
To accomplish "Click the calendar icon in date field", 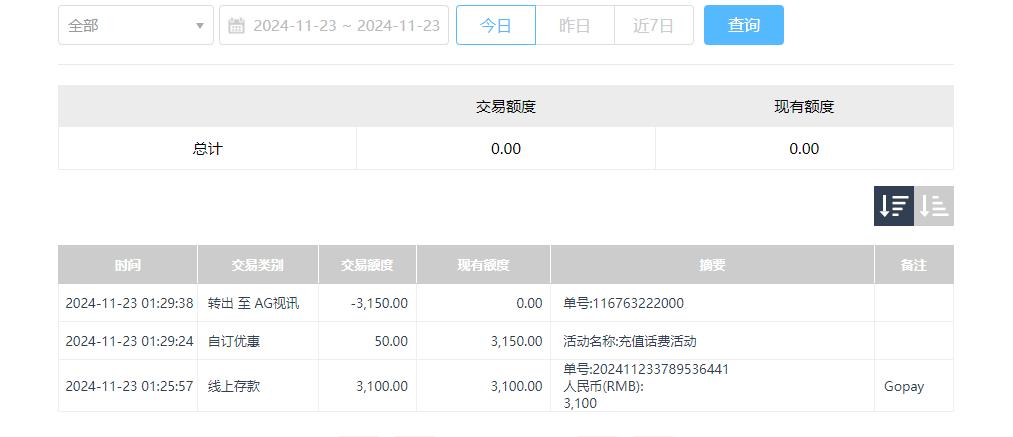I will (x=237, y=26).
